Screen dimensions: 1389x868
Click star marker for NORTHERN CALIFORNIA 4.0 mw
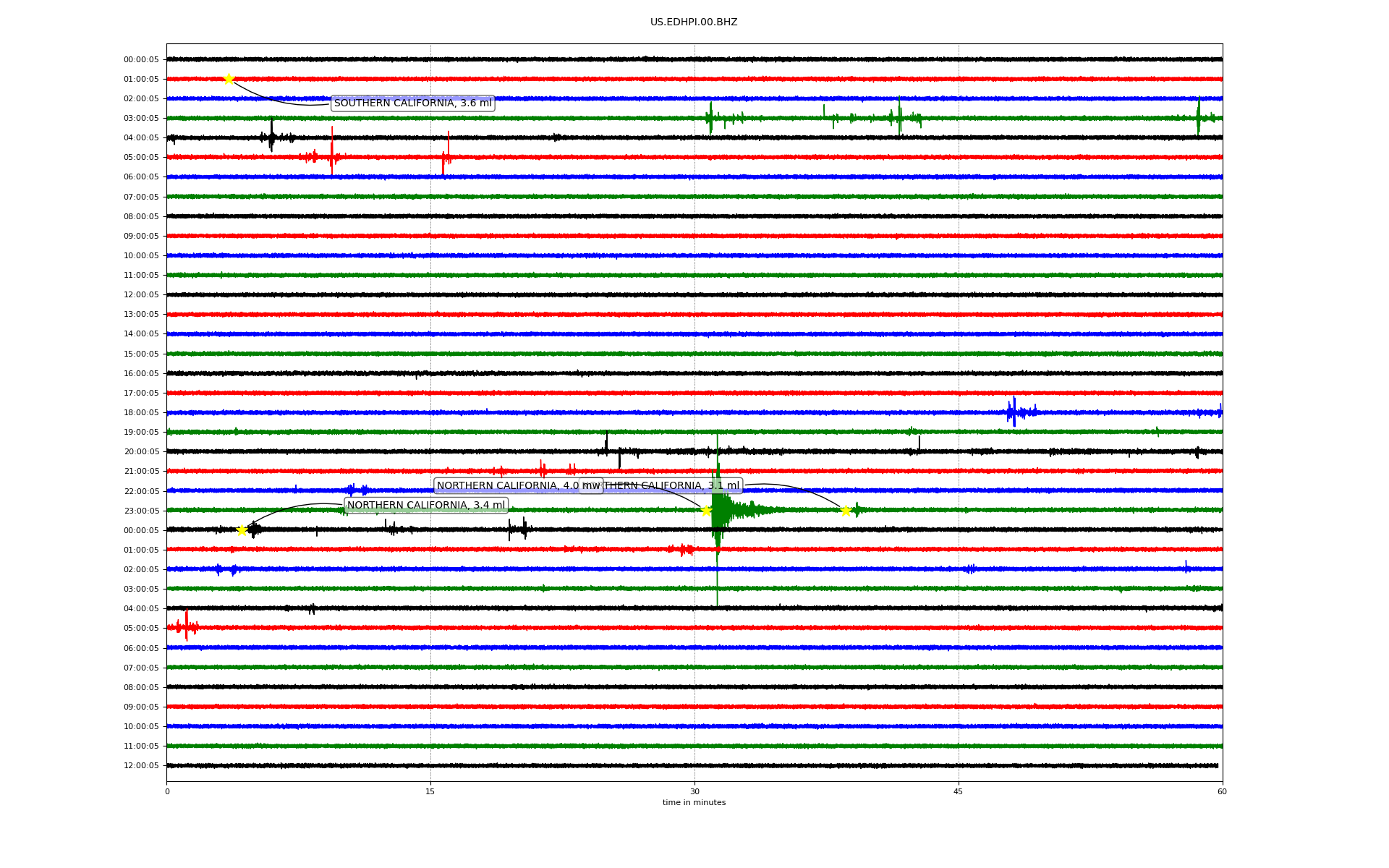[x=706, y=511]
